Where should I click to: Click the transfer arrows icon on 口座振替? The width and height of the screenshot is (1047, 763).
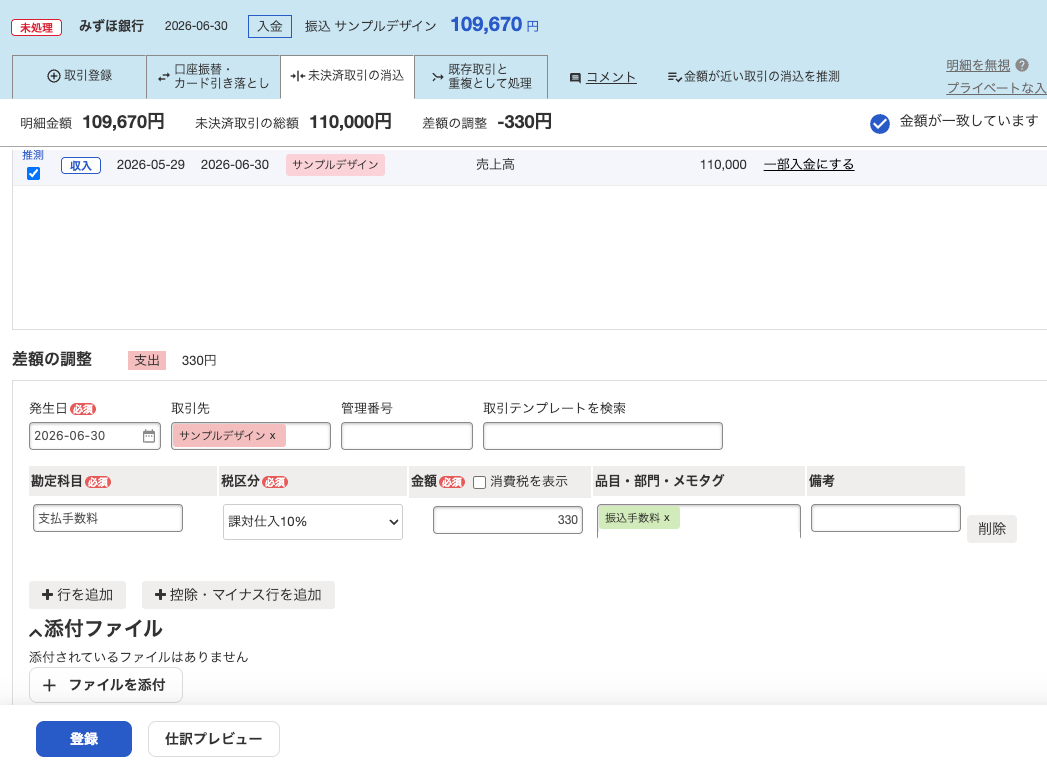164,77
